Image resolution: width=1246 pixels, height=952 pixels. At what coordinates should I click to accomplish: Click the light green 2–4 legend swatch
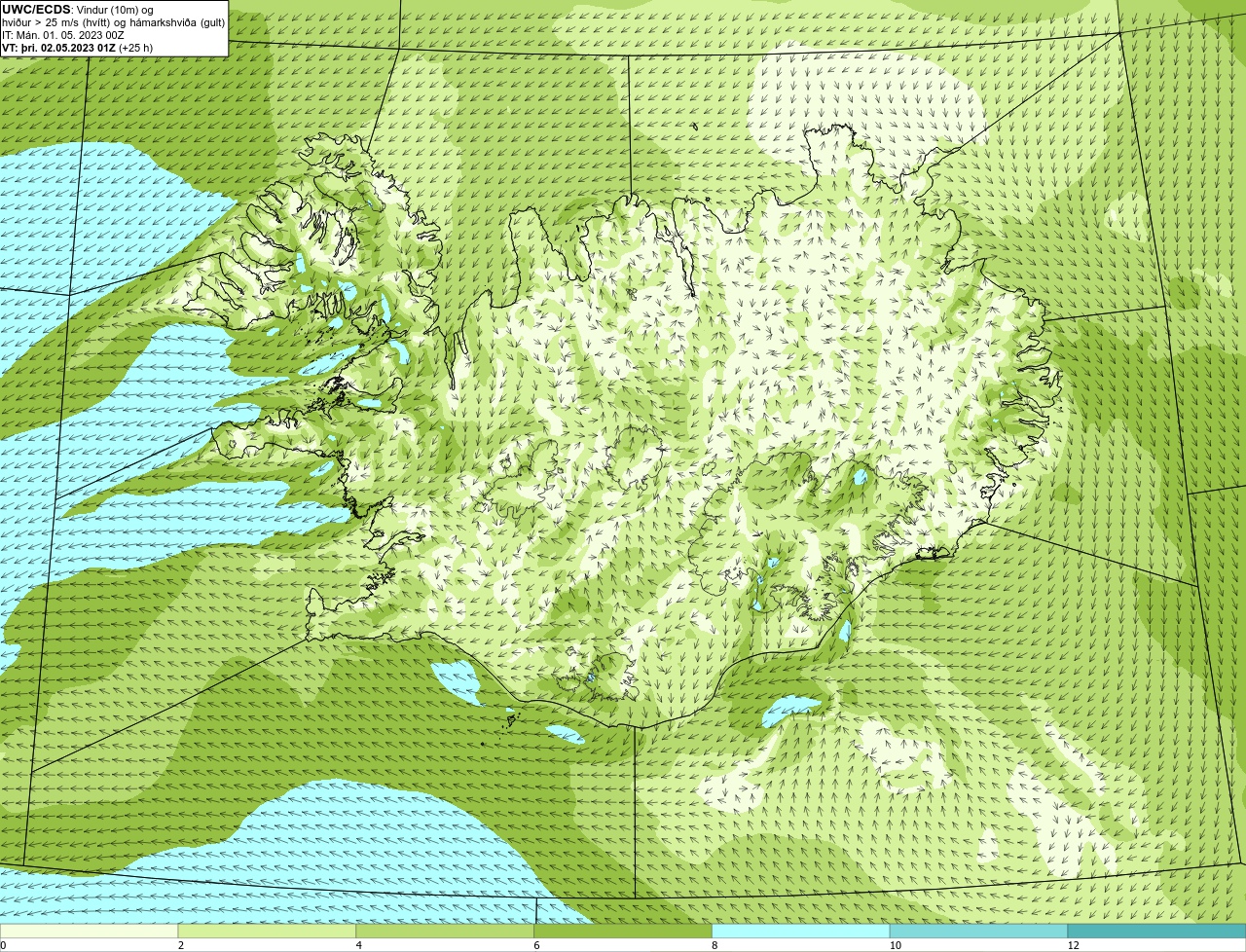(x=268, y=932)
